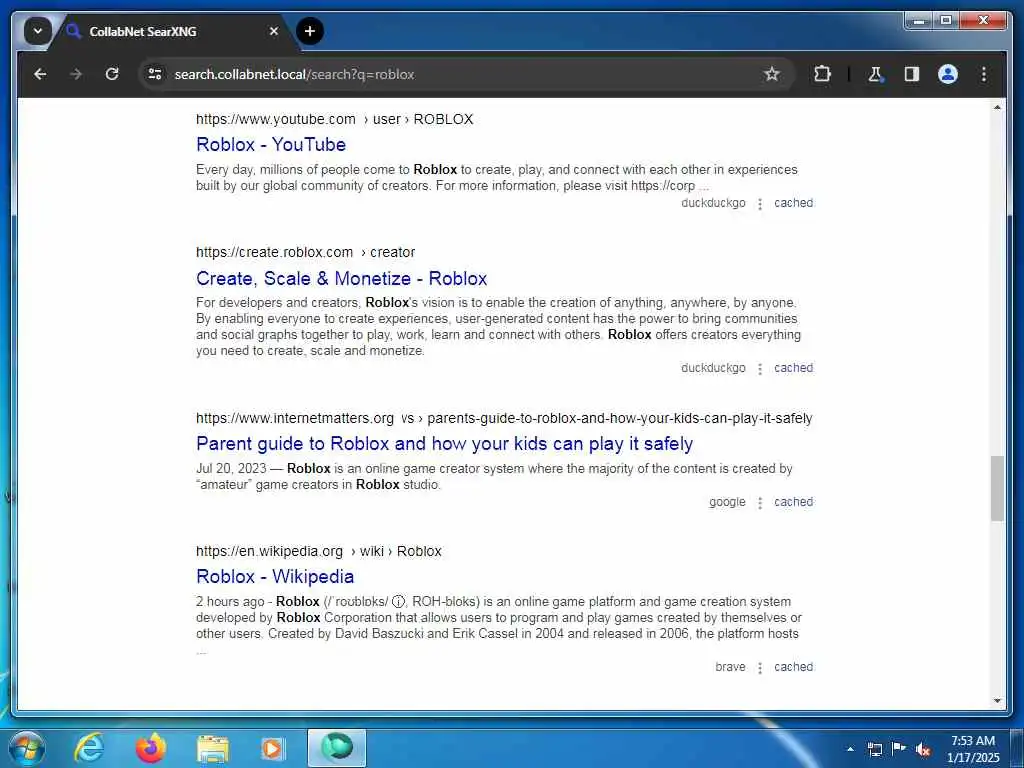Click the forward navigation arrow
The image size is (1024, 768).
[x=76, y=74]
